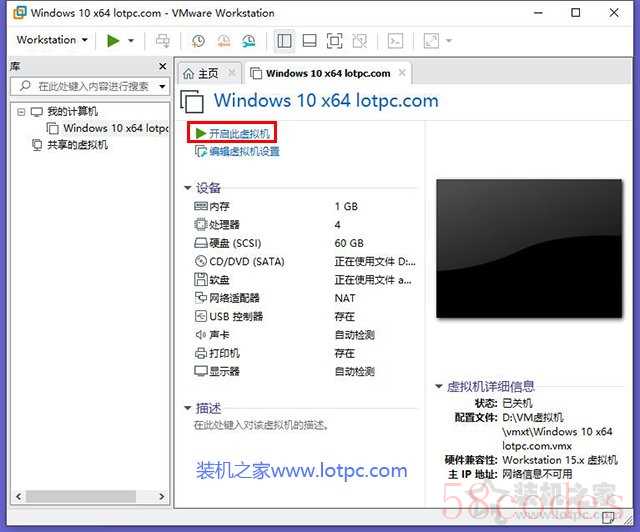The image size is (640, 532).
Task: Click the virtual machine screen thumbnail
Action: coord(529,248)
